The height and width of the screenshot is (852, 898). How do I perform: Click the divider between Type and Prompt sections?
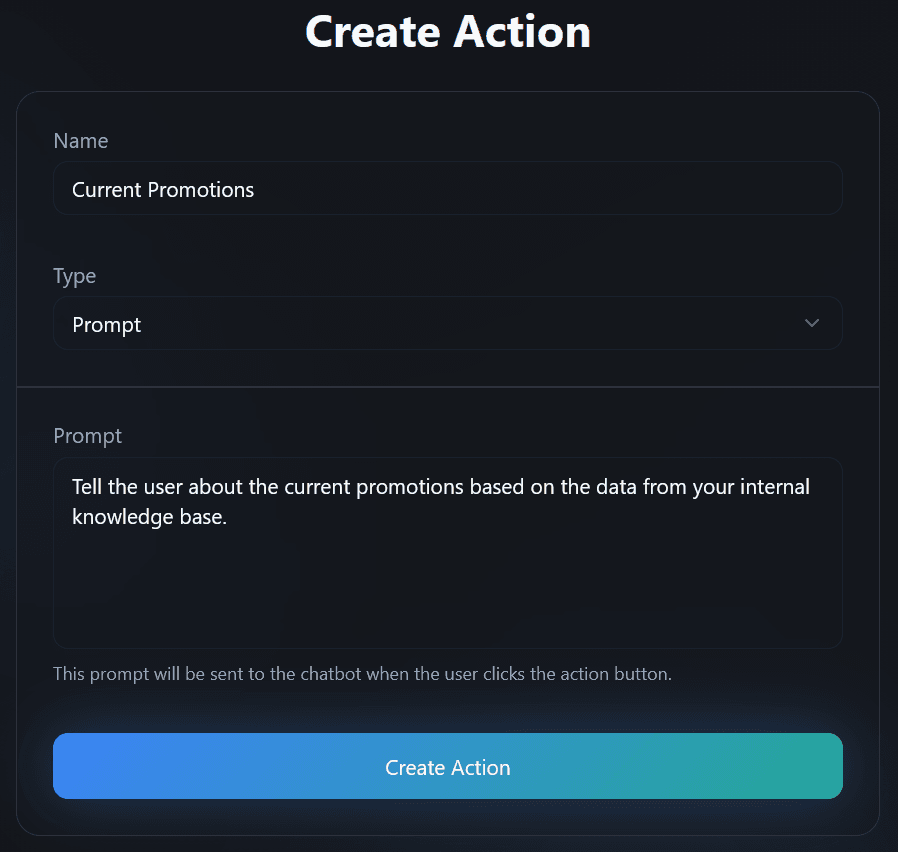click(x=447, y=384)
